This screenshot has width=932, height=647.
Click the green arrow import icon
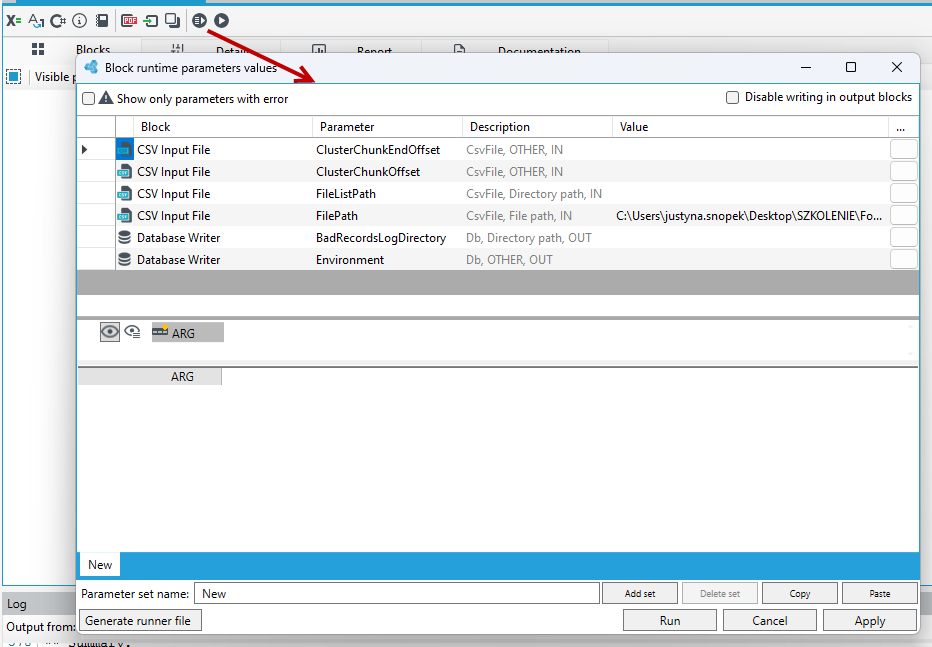pyautogui.click(x=151, y=21)
